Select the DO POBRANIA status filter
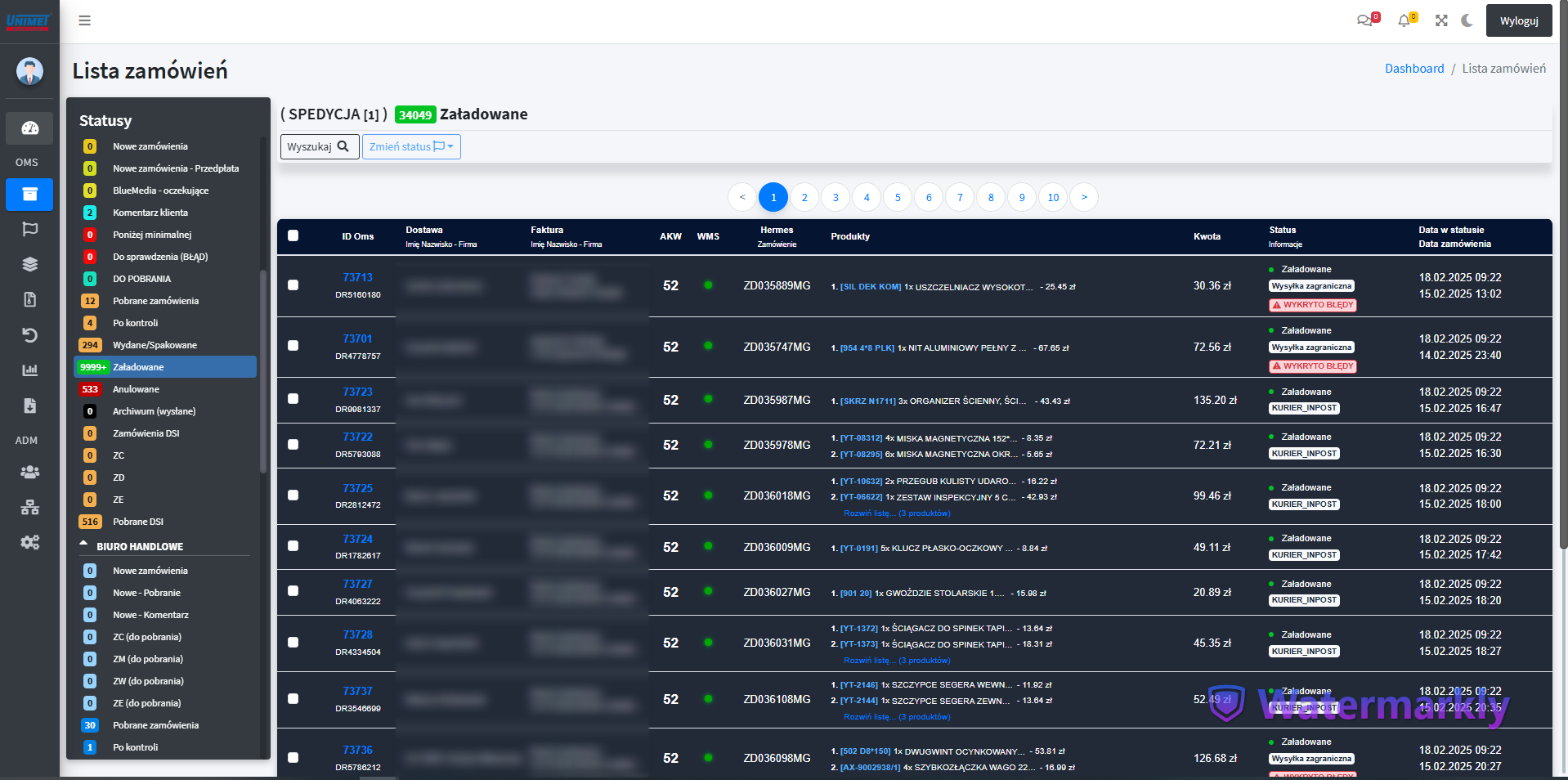 click(165, 279)
